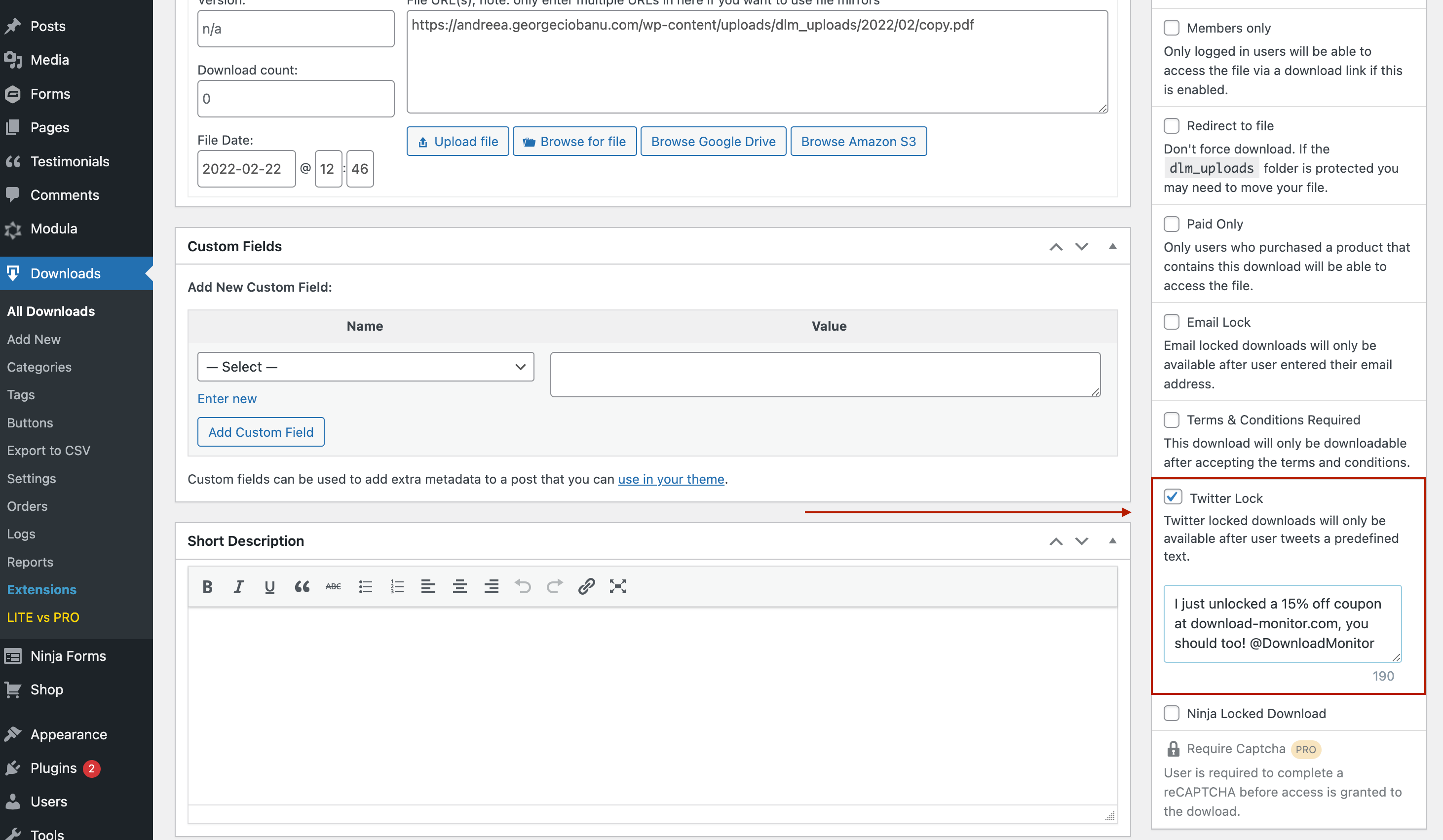Open Downloads Settings submenu item
This screenshot has width=1443, height=840.
32,478
